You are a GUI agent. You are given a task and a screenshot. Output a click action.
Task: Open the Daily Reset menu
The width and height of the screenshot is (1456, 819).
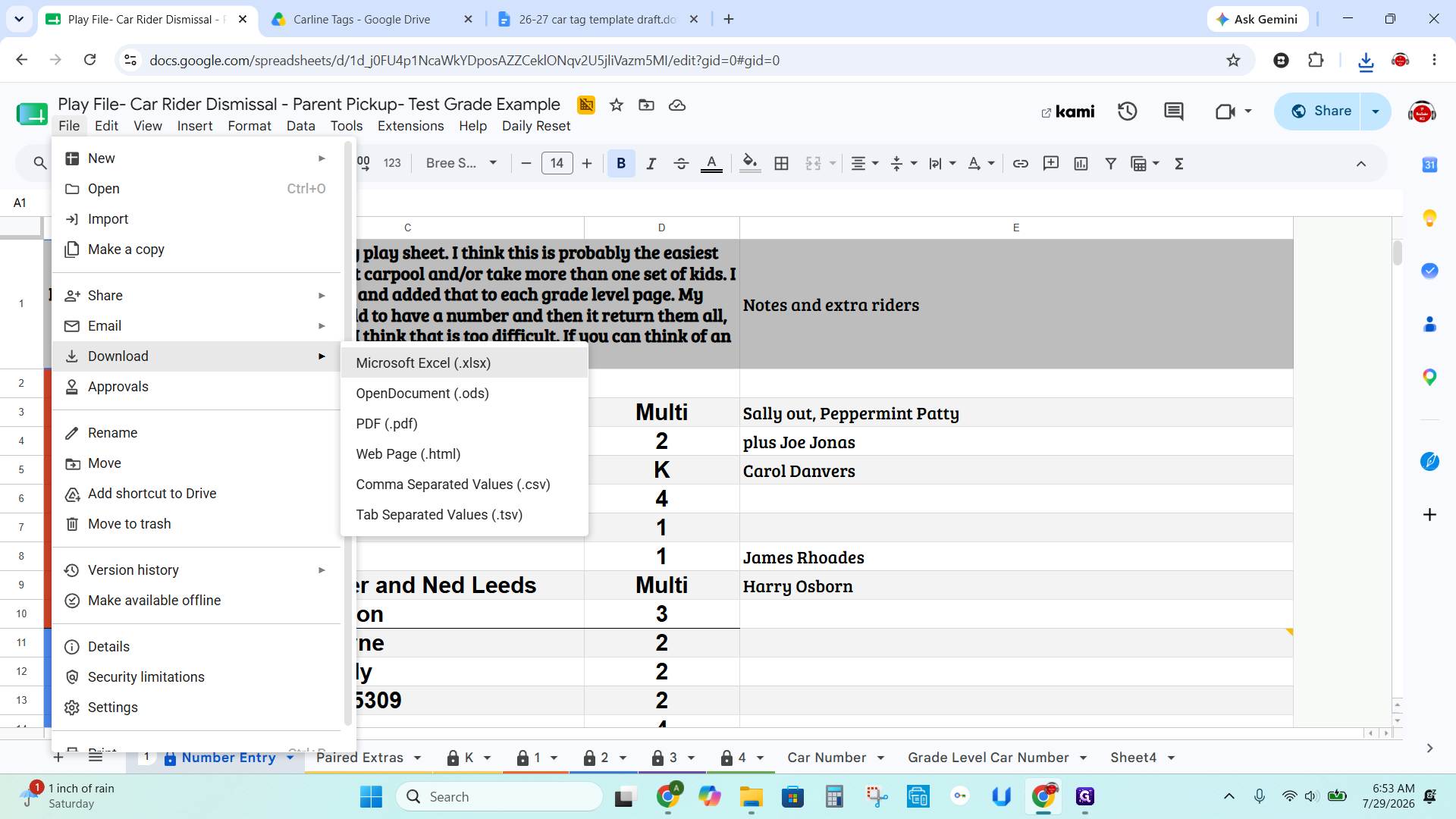coord(535,126)
